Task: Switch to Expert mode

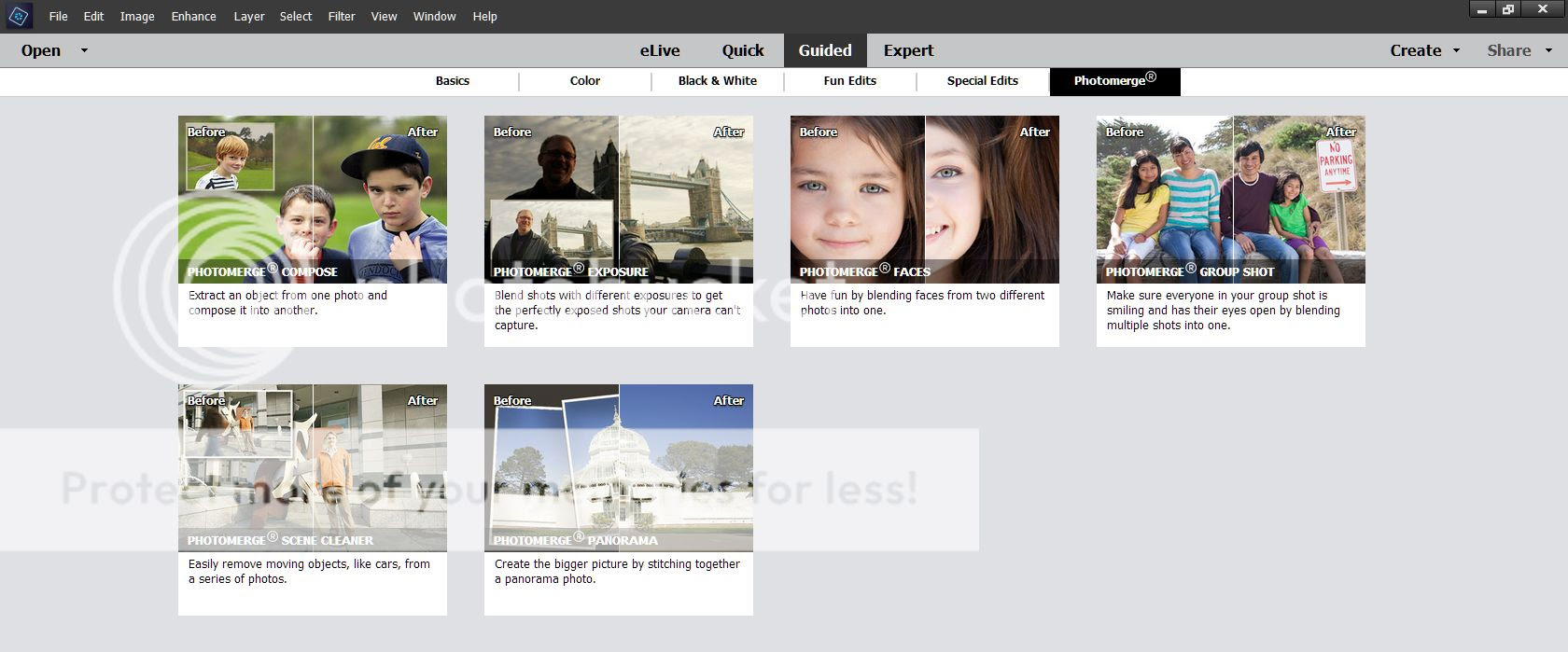Action: 908,50
